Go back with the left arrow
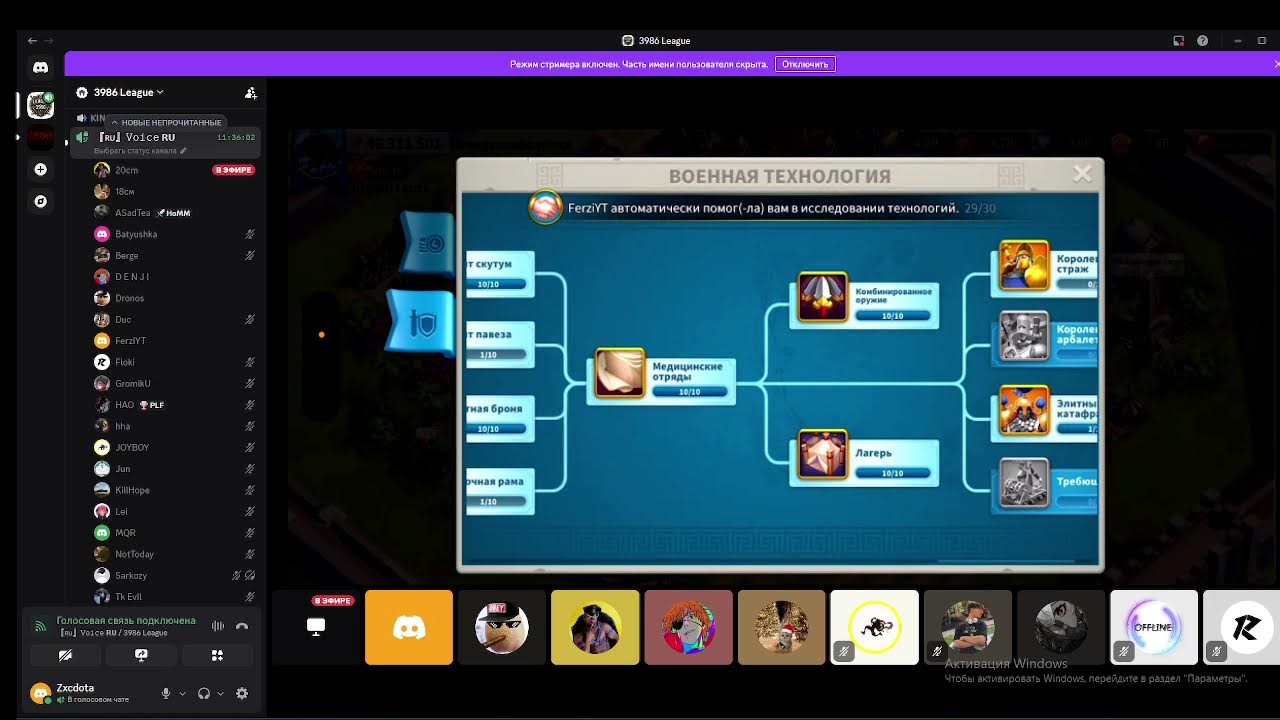Image resolution: width=1280 pixels, height=720 pixels. [x=32, y=41]
